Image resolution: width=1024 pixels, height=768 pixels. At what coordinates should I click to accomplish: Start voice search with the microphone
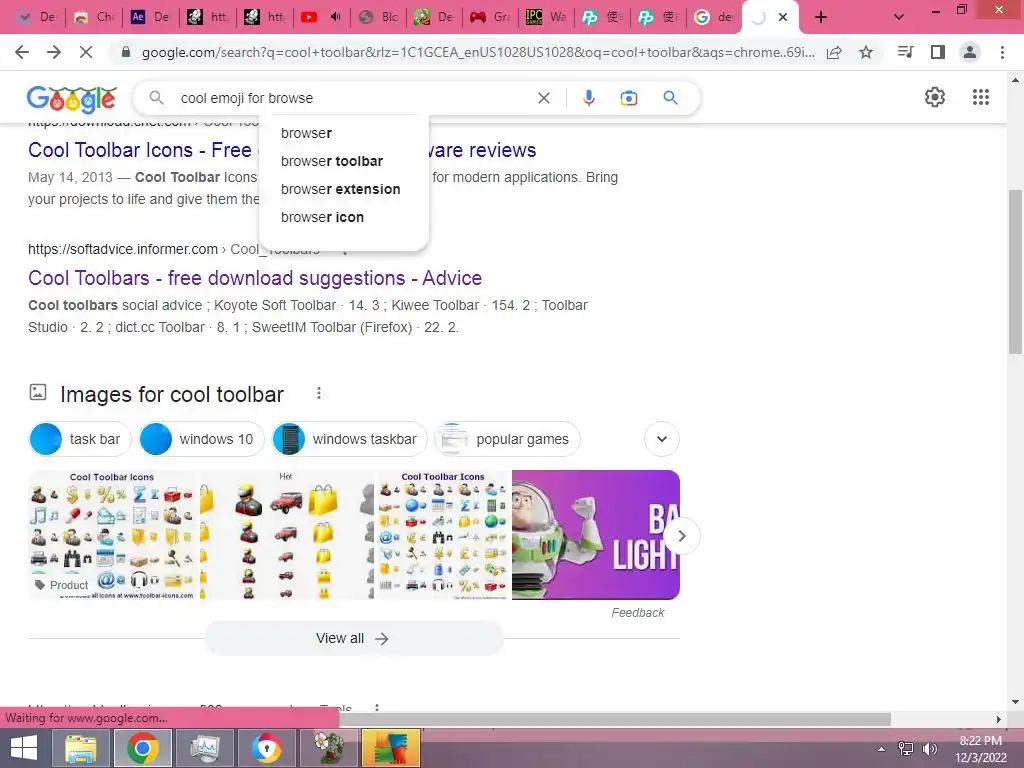588,98
